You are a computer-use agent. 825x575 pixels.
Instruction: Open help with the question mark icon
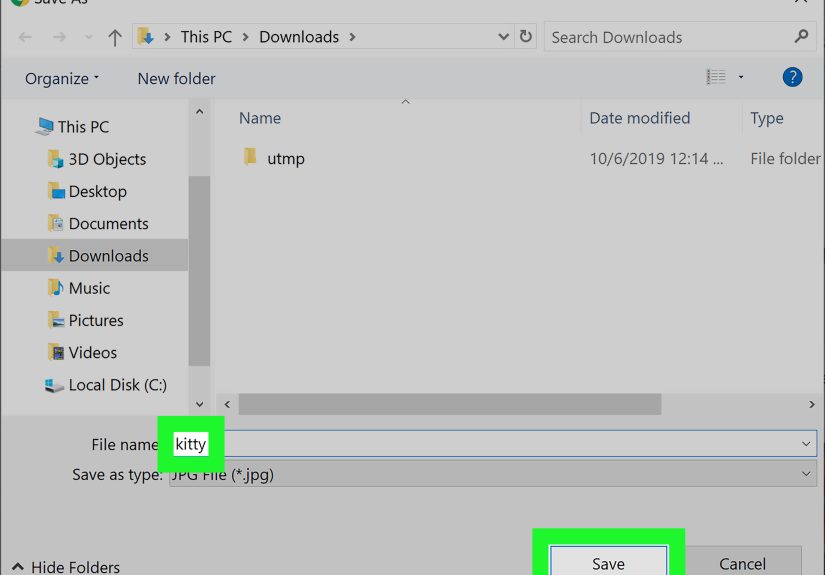(x=792, y=77)
